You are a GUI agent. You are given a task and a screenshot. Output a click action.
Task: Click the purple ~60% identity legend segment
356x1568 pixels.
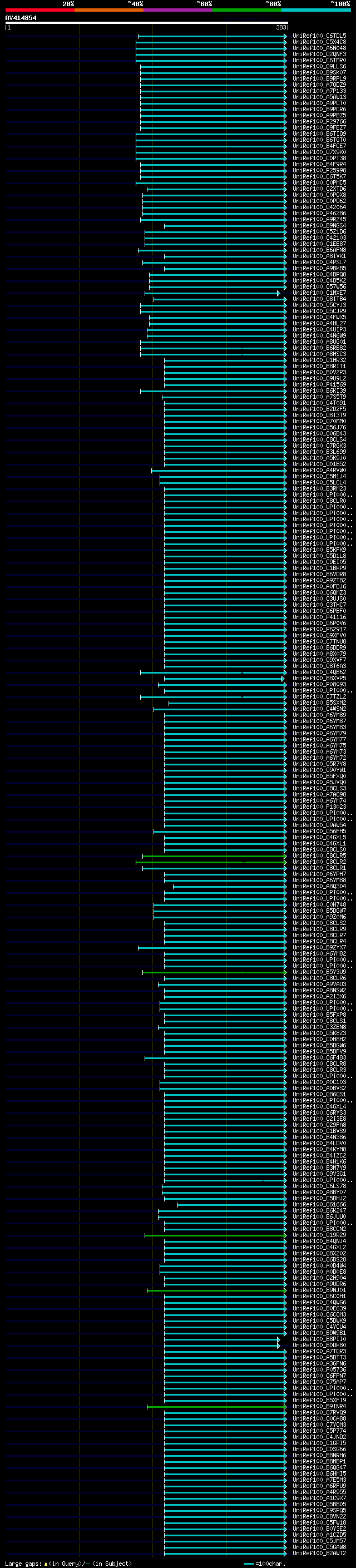tap(179, 10)
